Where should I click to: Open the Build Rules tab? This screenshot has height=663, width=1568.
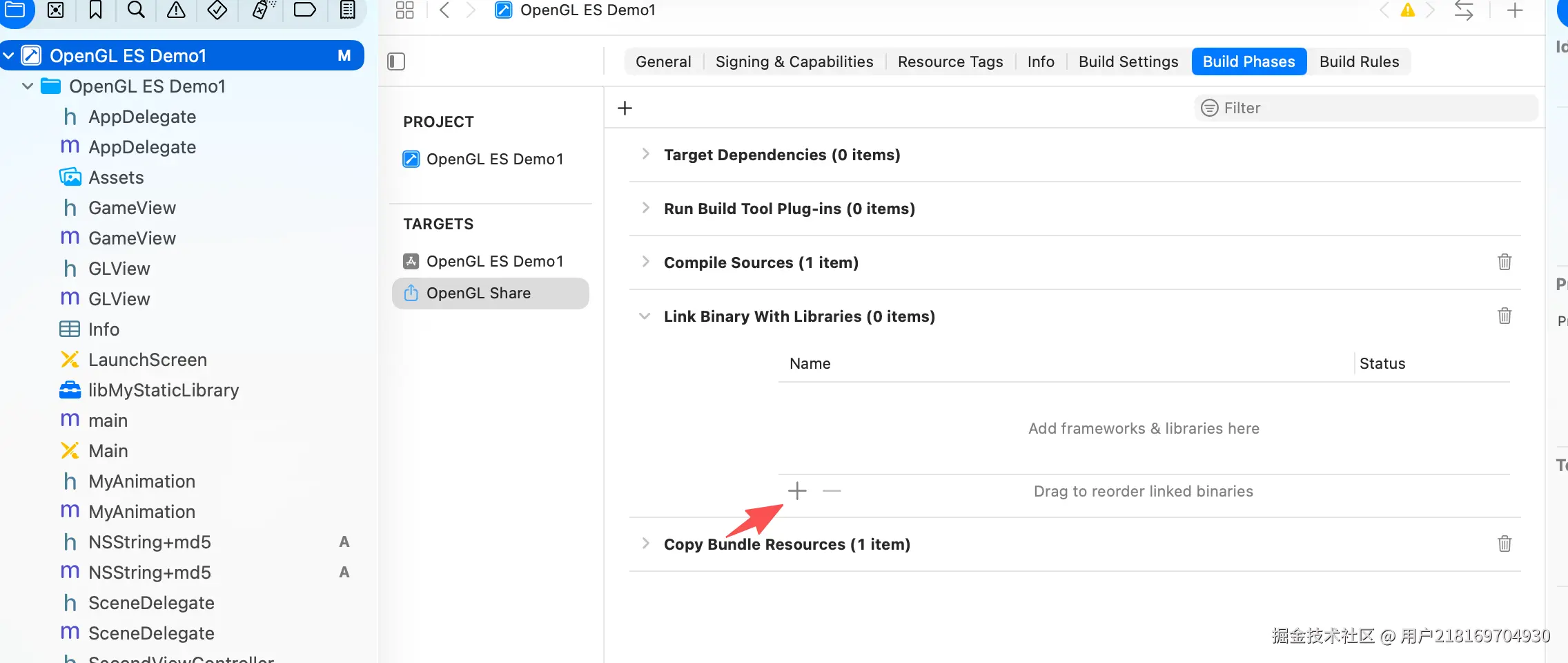pyautogui.click(x=1360, y=61)
